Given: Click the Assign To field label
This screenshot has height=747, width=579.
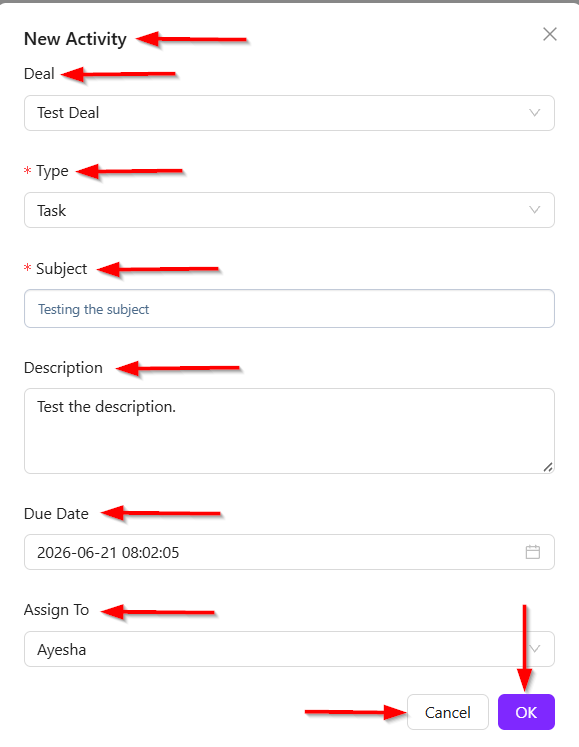Looking at the screenshot, I should pos(56,610).
